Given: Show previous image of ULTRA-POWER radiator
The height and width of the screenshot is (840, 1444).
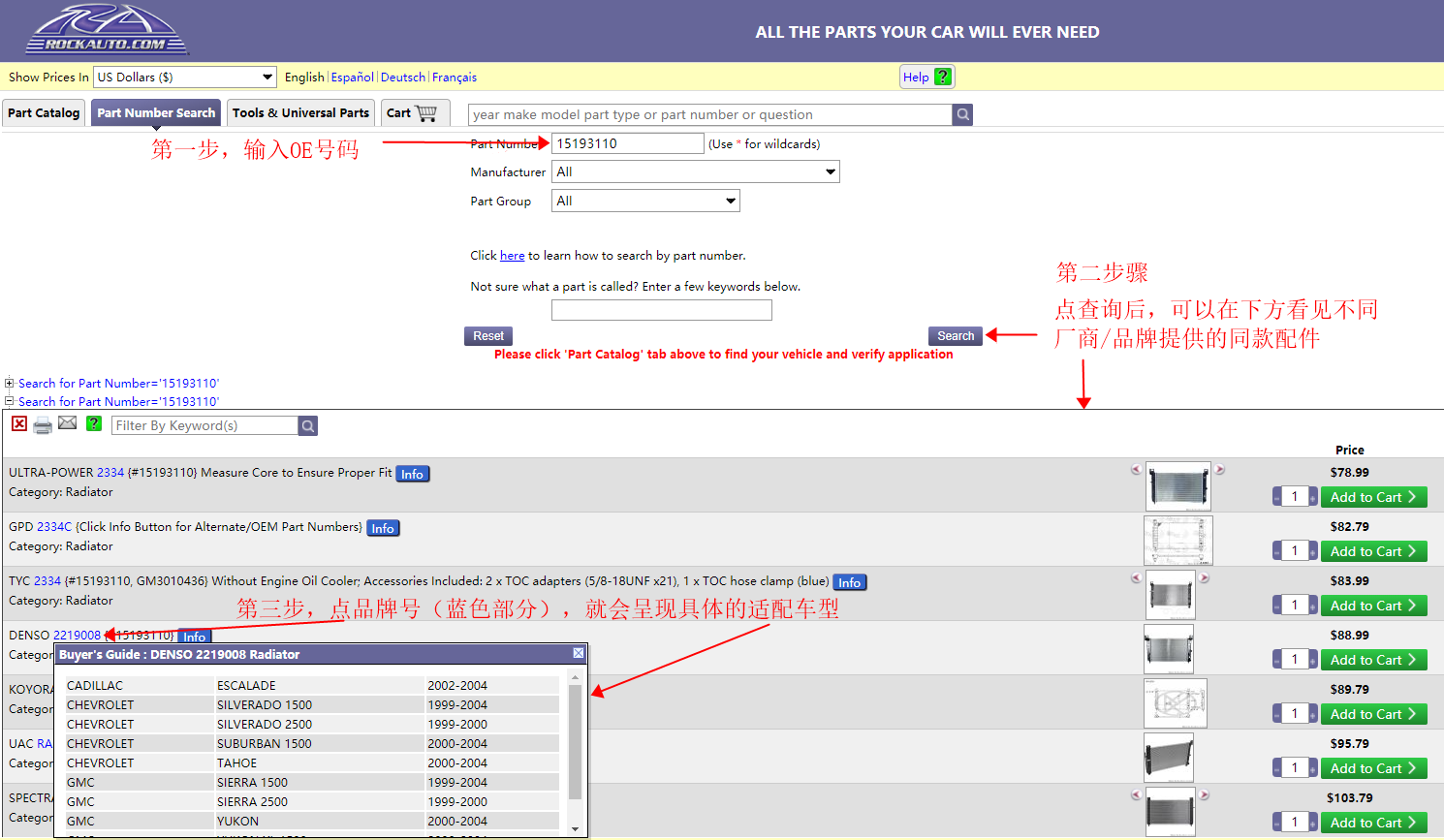Looking at the screenshot, I should pyautogui.click(x=1136, y=469).
